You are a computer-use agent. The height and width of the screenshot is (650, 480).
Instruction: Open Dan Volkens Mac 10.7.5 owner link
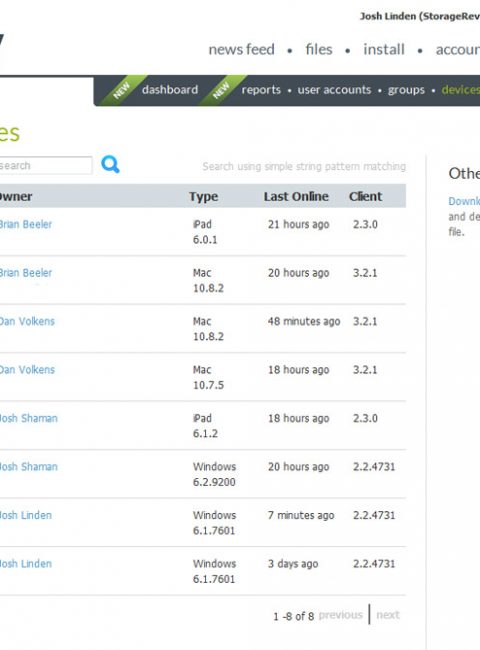pos(27,370)
